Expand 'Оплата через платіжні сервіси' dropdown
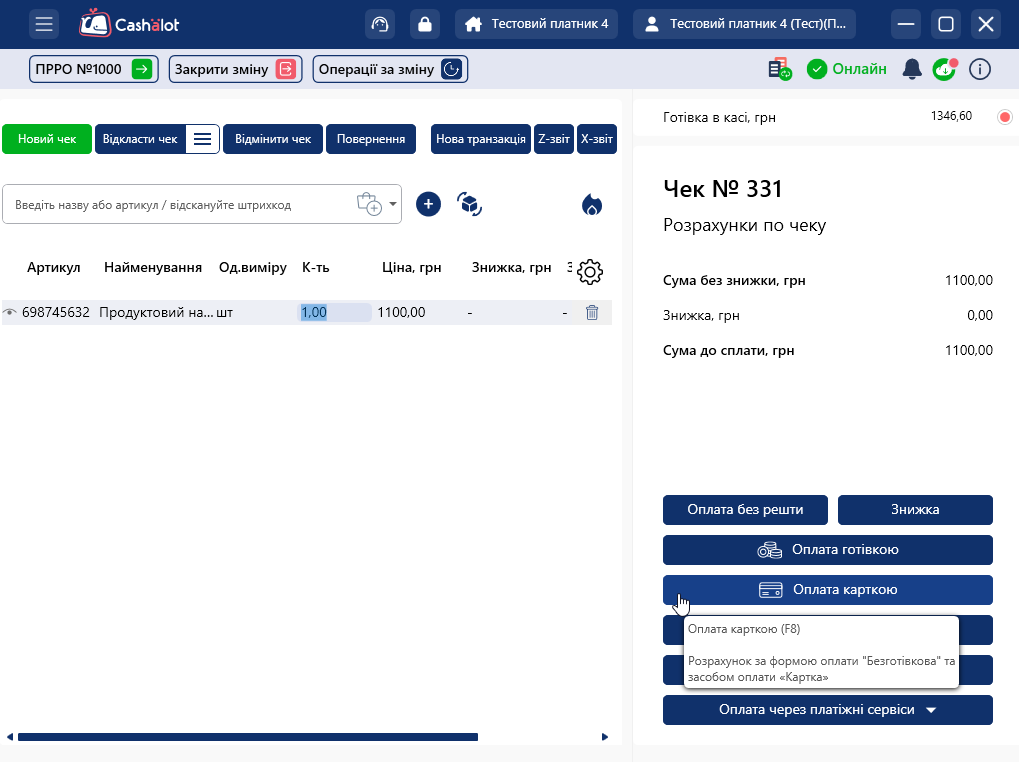 click(931, 710)
